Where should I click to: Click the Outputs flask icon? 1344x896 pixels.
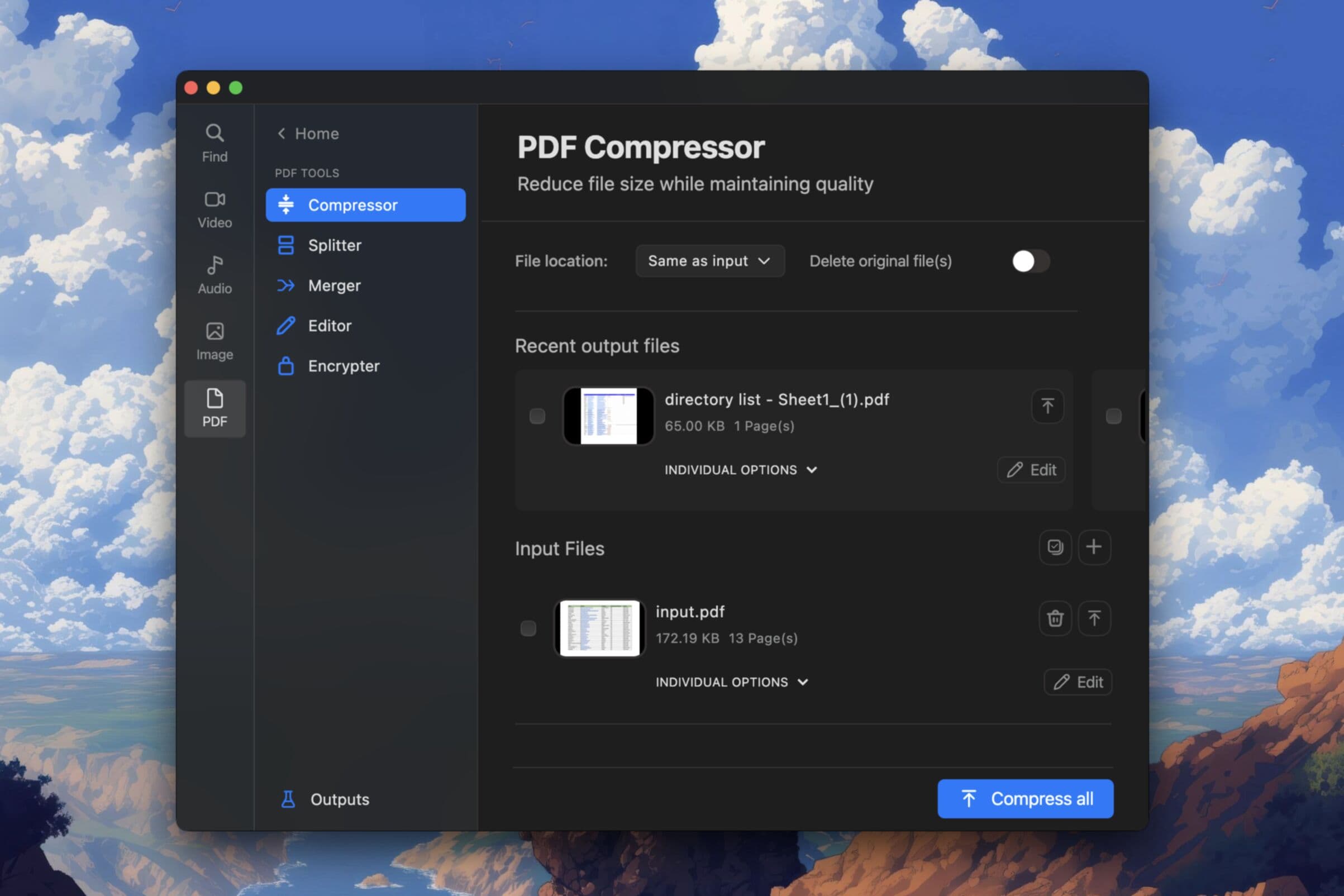pos(288,799)
